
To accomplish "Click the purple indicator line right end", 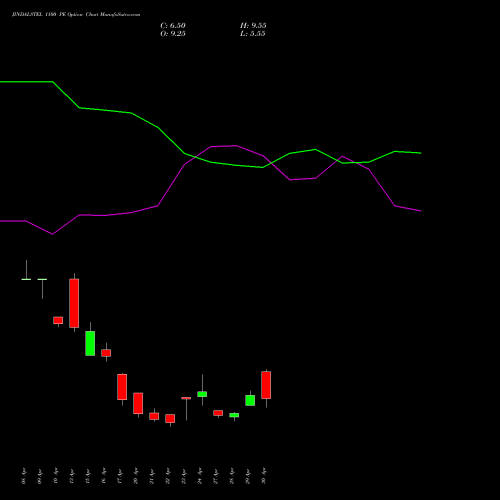I will point(420,211).
